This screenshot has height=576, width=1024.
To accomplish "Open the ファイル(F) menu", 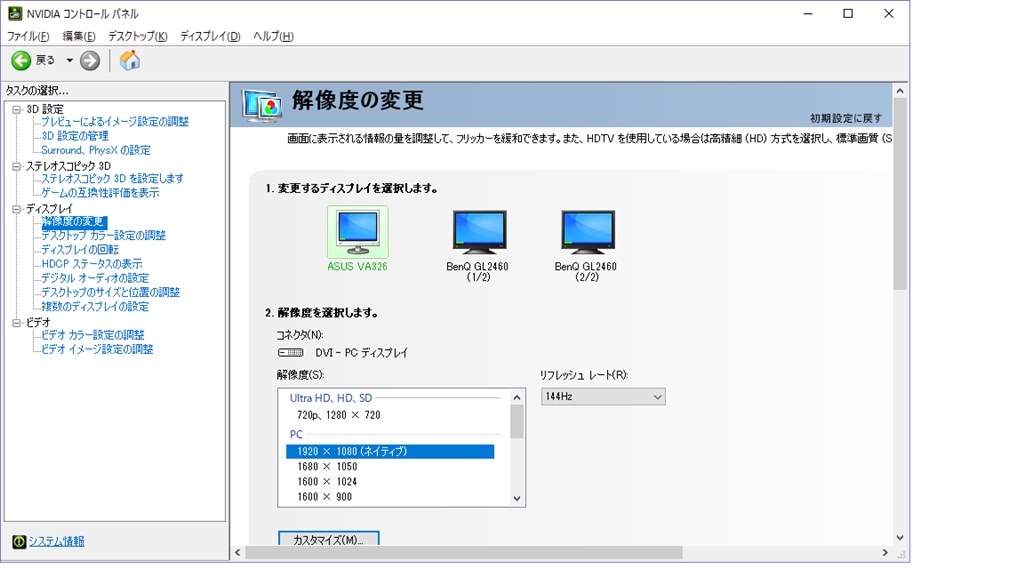I will coord(28,37).
